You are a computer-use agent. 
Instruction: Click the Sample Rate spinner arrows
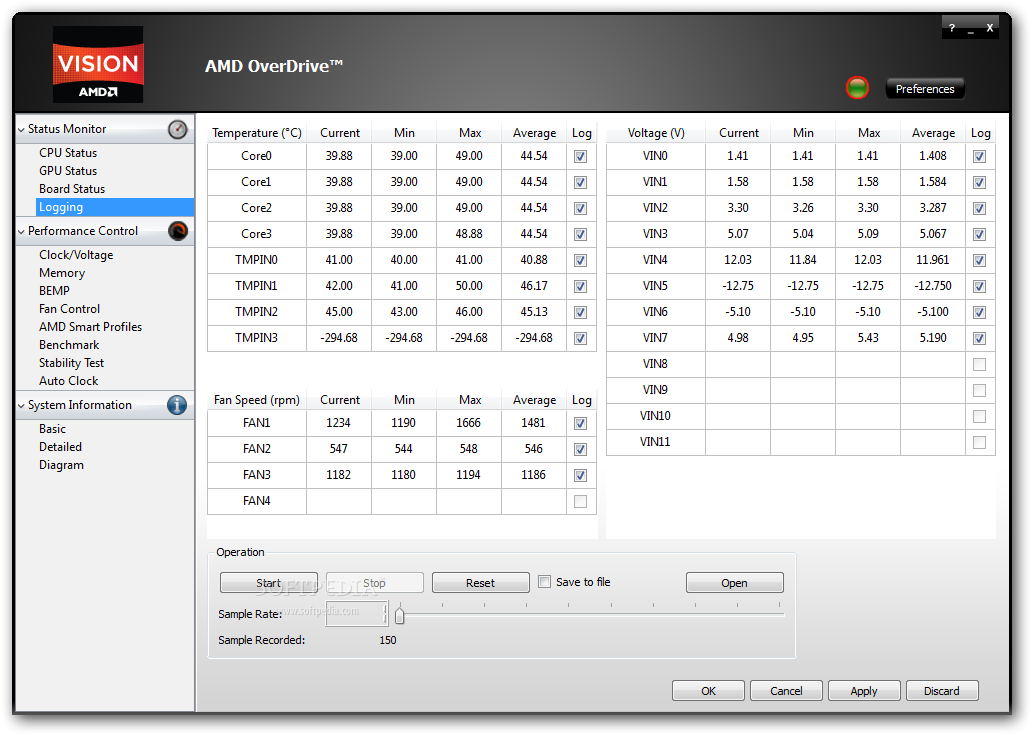(385, 614)
